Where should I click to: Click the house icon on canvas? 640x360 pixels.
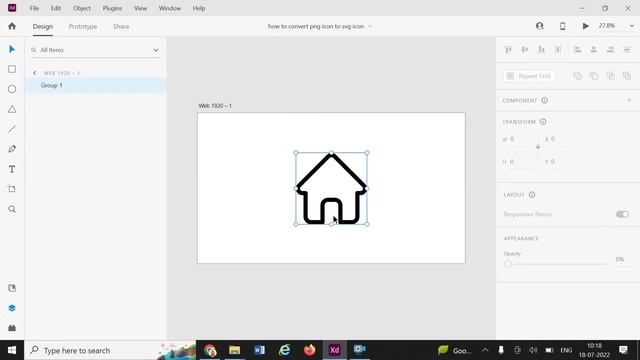331,189
